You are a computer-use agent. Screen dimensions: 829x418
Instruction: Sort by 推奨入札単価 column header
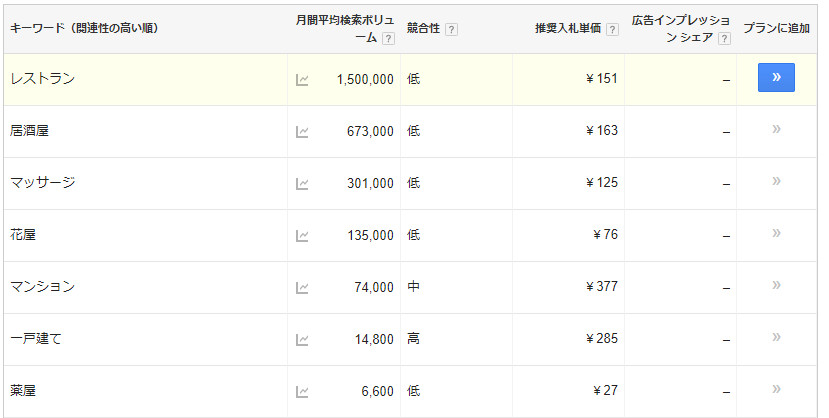click(x=567, y=29)
